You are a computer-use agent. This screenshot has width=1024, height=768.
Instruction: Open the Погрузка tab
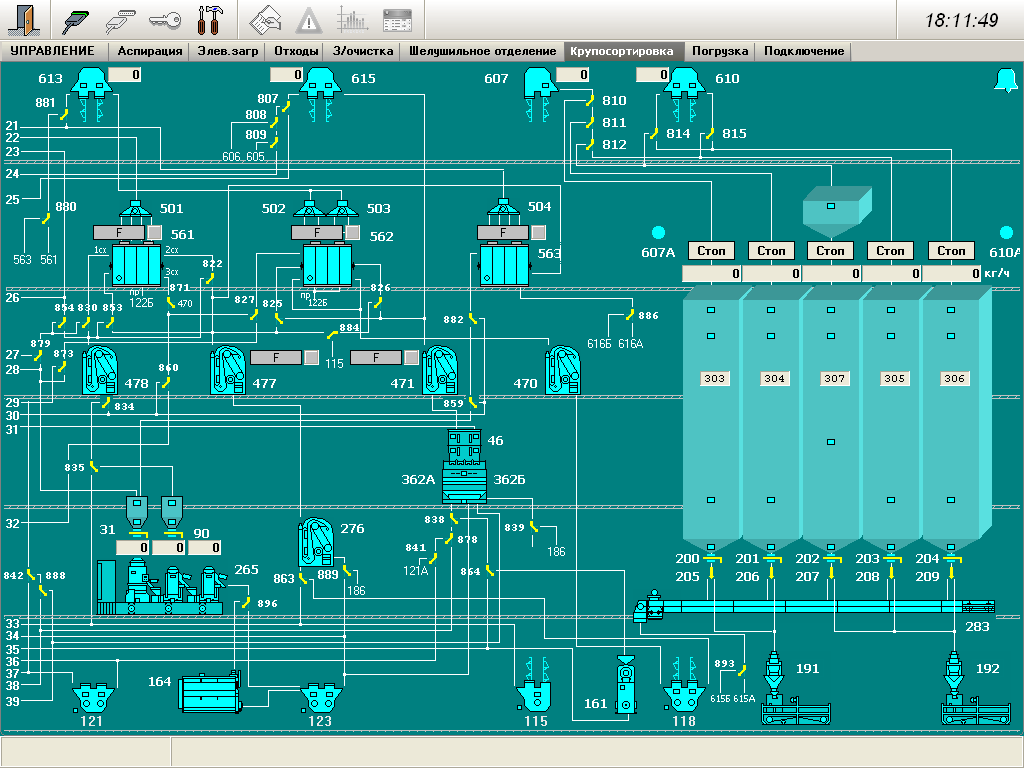(x=720, y=51)
